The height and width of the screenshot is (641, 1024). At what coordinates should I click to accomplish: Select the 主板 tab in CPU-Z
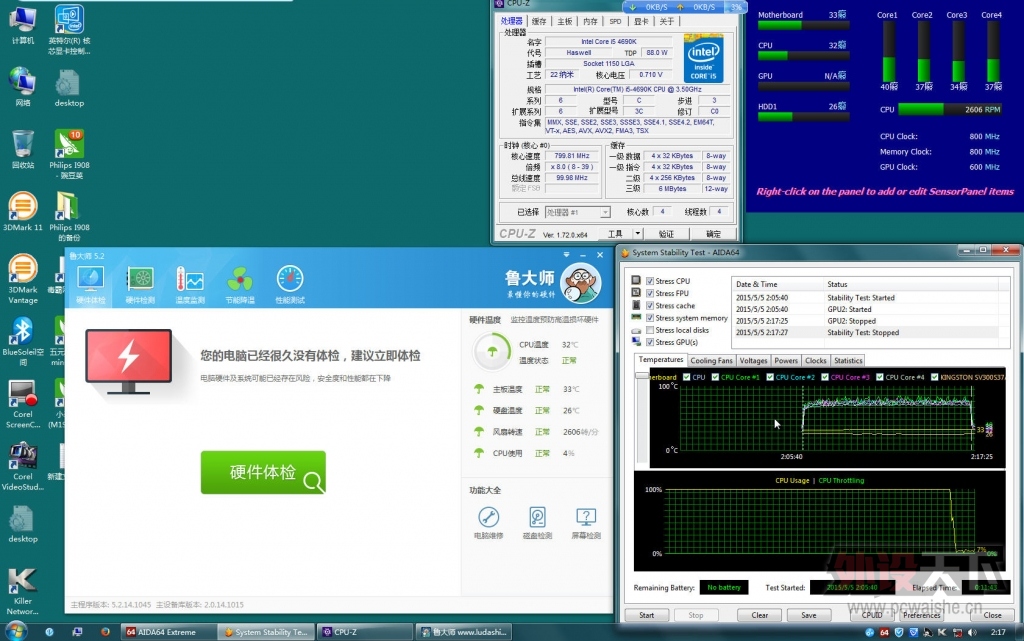[x=564, y=22]
